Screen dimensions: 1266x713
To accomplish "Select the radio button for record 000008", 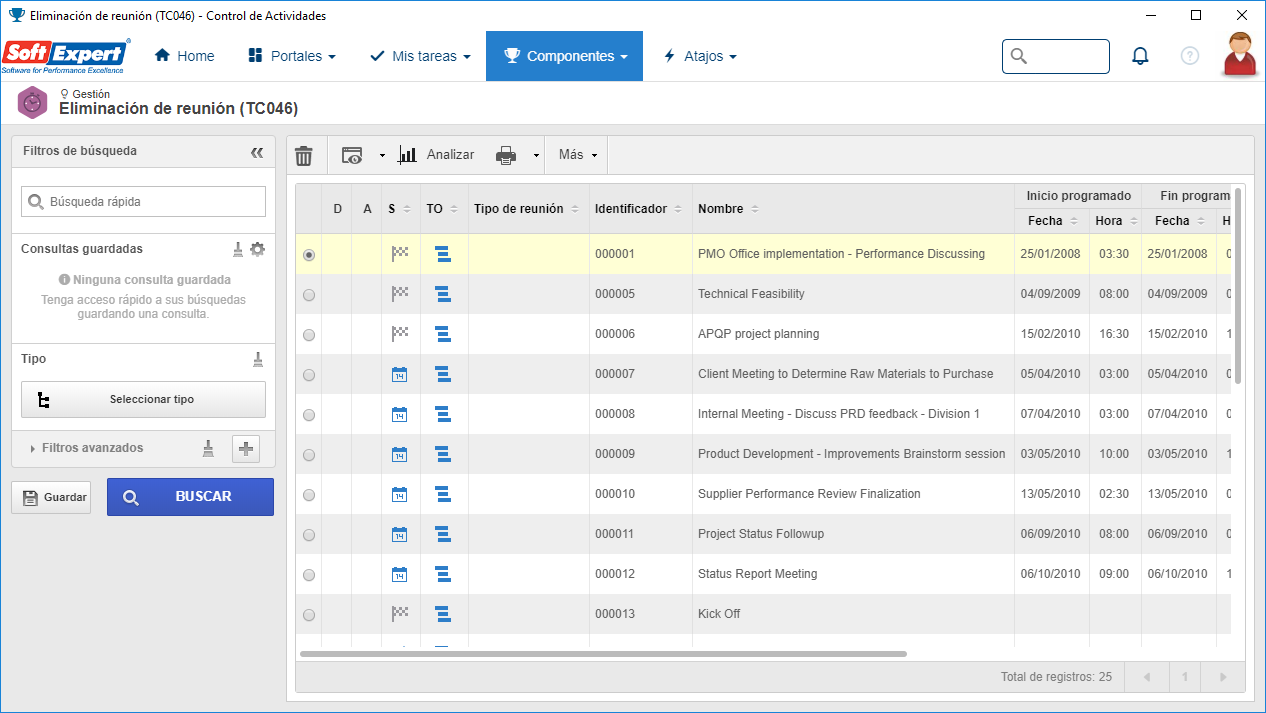I will pos(309,415).
